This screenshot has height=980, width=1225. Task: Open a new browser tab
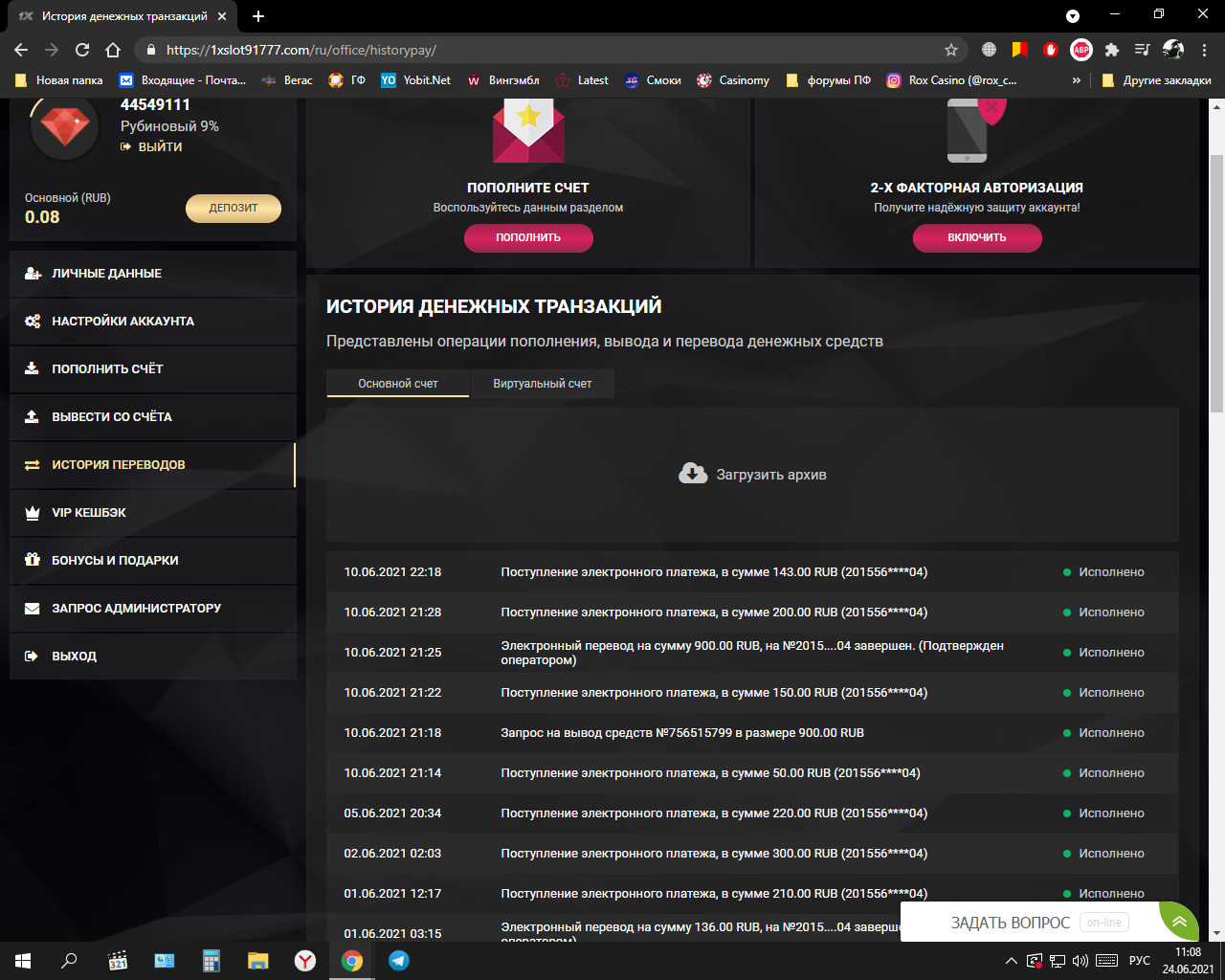click(x=258, y=16)
